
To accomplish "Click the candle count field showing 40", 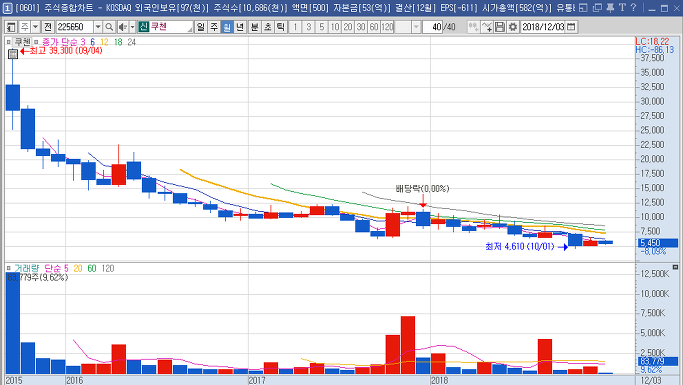I will click(x=433, y=27).
